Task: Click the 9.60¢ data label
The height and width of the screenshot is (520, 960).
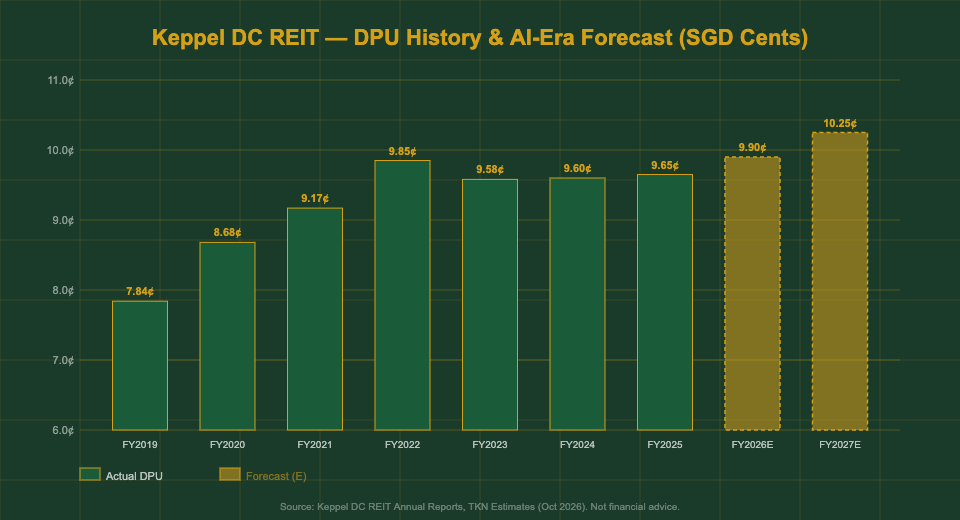Action: click(577, 168)
